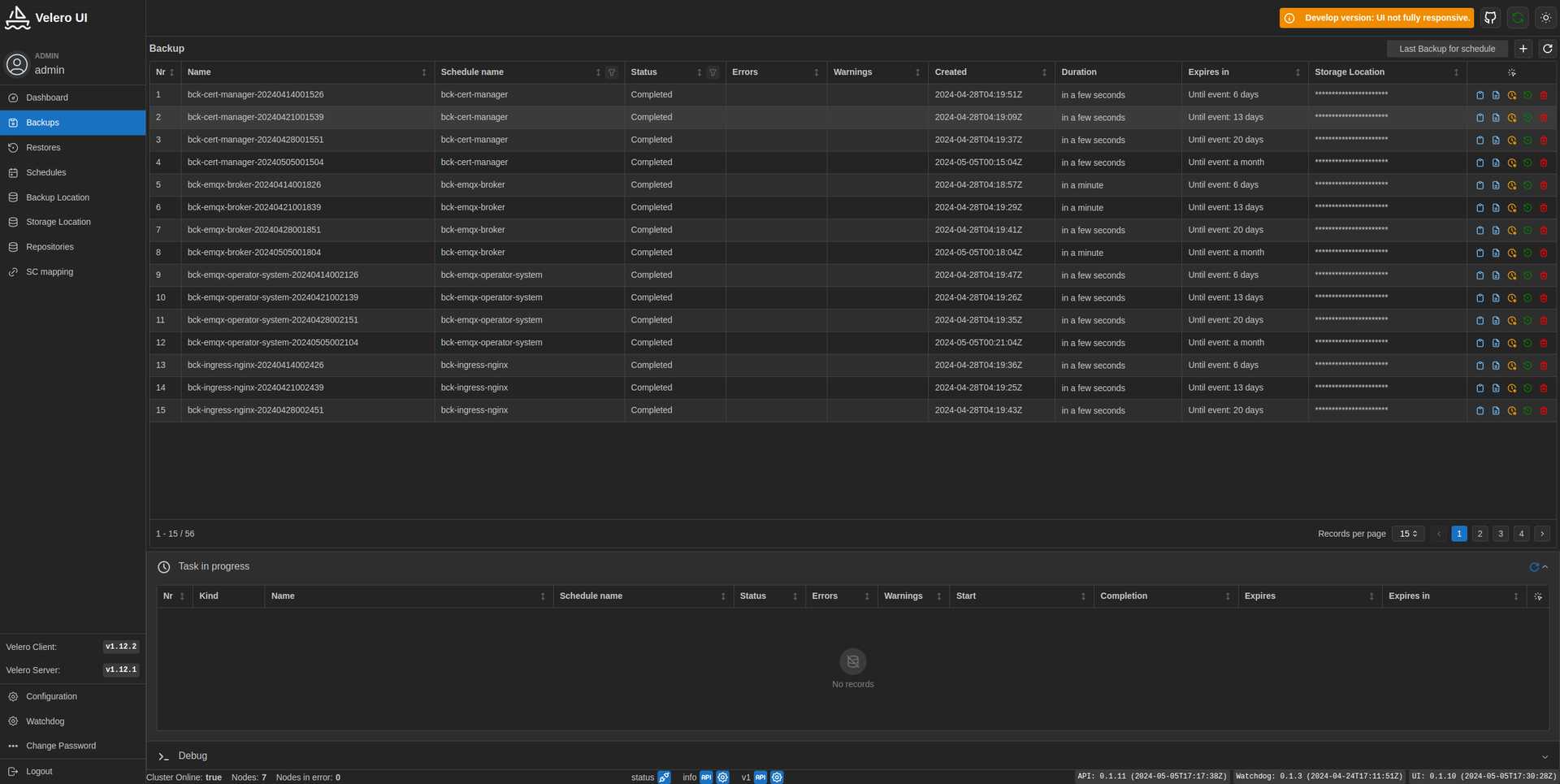The width and height of the screenshot is (1560, 784).
Task: Open SC mapping in sidebar
Action: click(72, 272)
